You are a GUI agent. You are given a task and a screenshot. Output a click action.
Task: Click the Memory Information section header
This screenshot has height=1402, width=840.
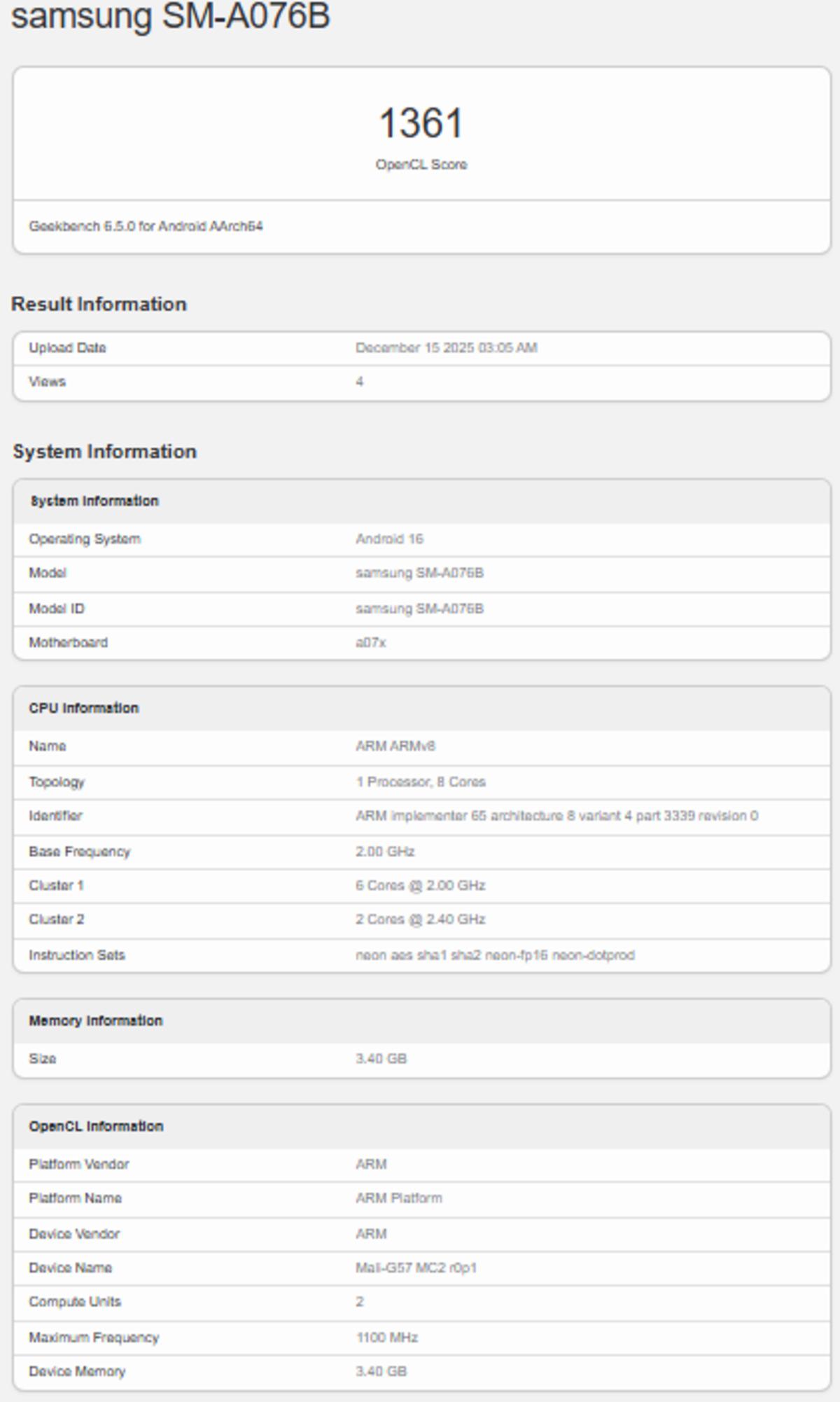[95, 1021]
